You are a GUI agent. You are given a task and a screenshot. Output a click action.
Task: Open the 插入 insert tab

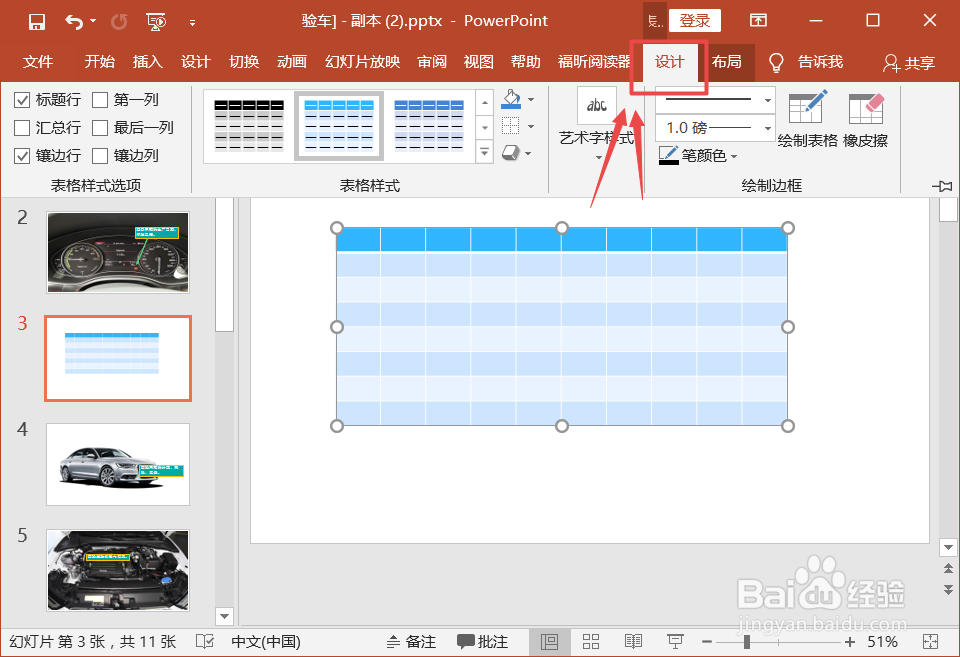(x=148, y=62)
